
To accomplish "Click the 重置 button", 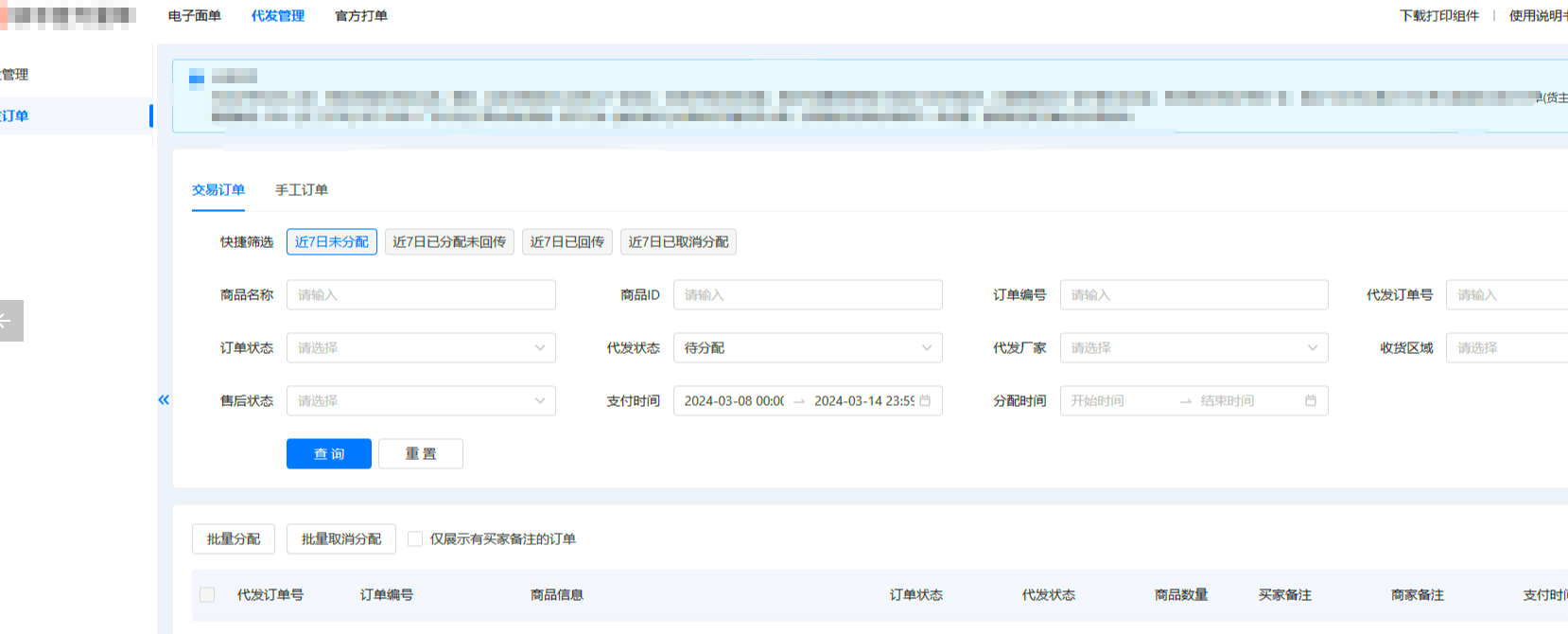I will [421, 454].
